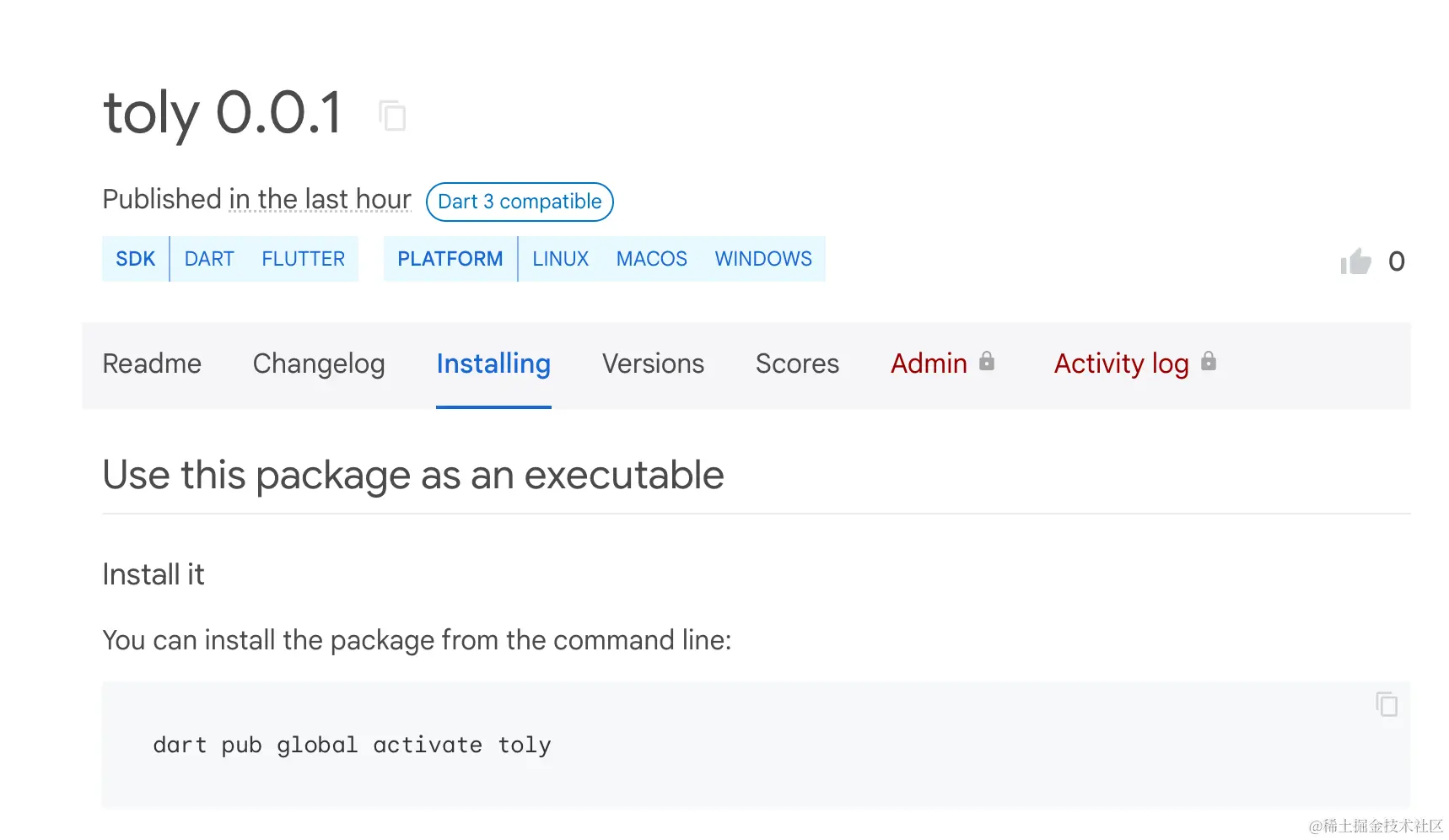The image size is (1449, 840).
Task: Go to the Admin tab
Action: pyautogui.click(x=929, y=363)
